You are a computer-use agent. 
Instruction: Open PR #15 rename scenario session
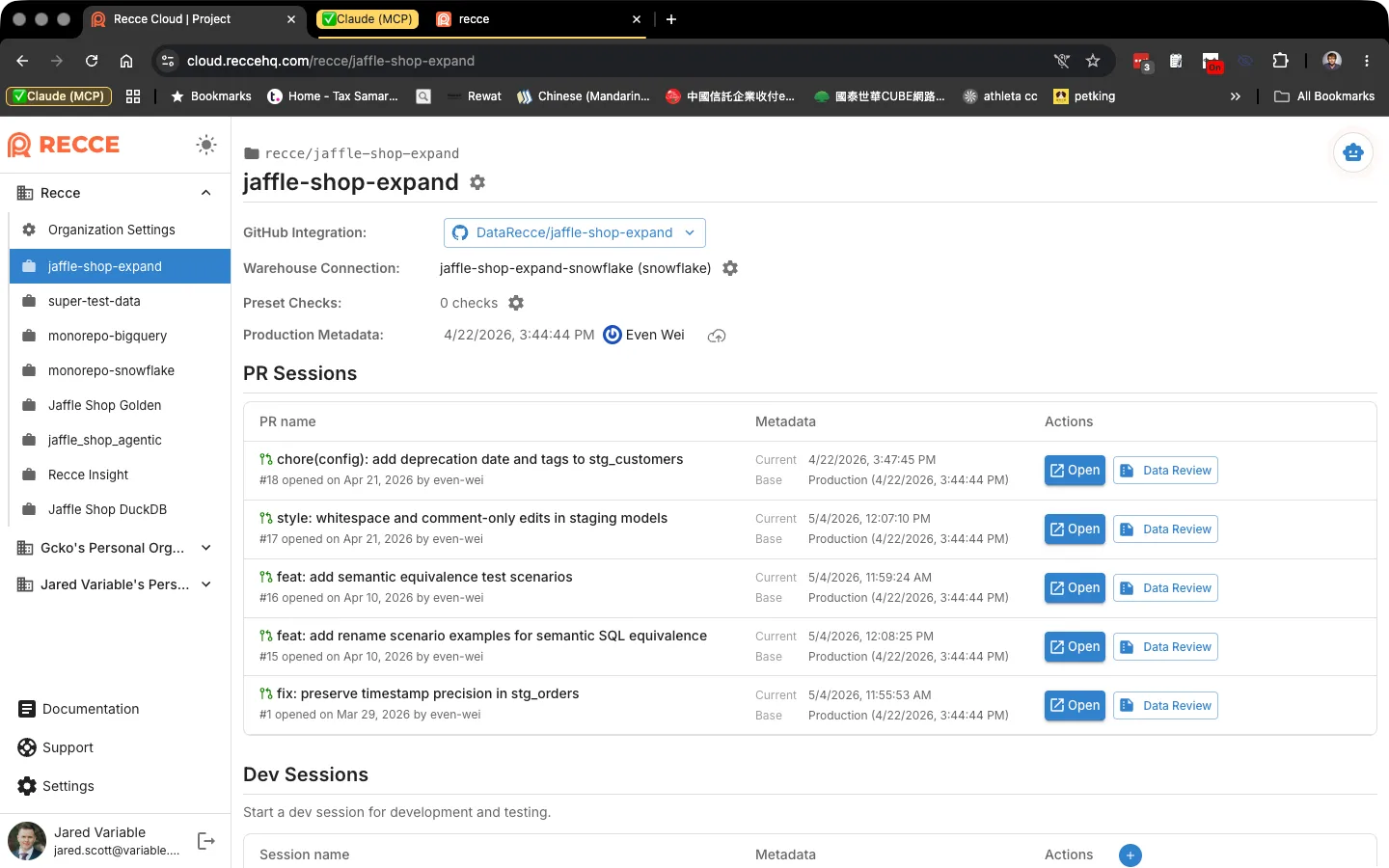(x=1075, y=647)
